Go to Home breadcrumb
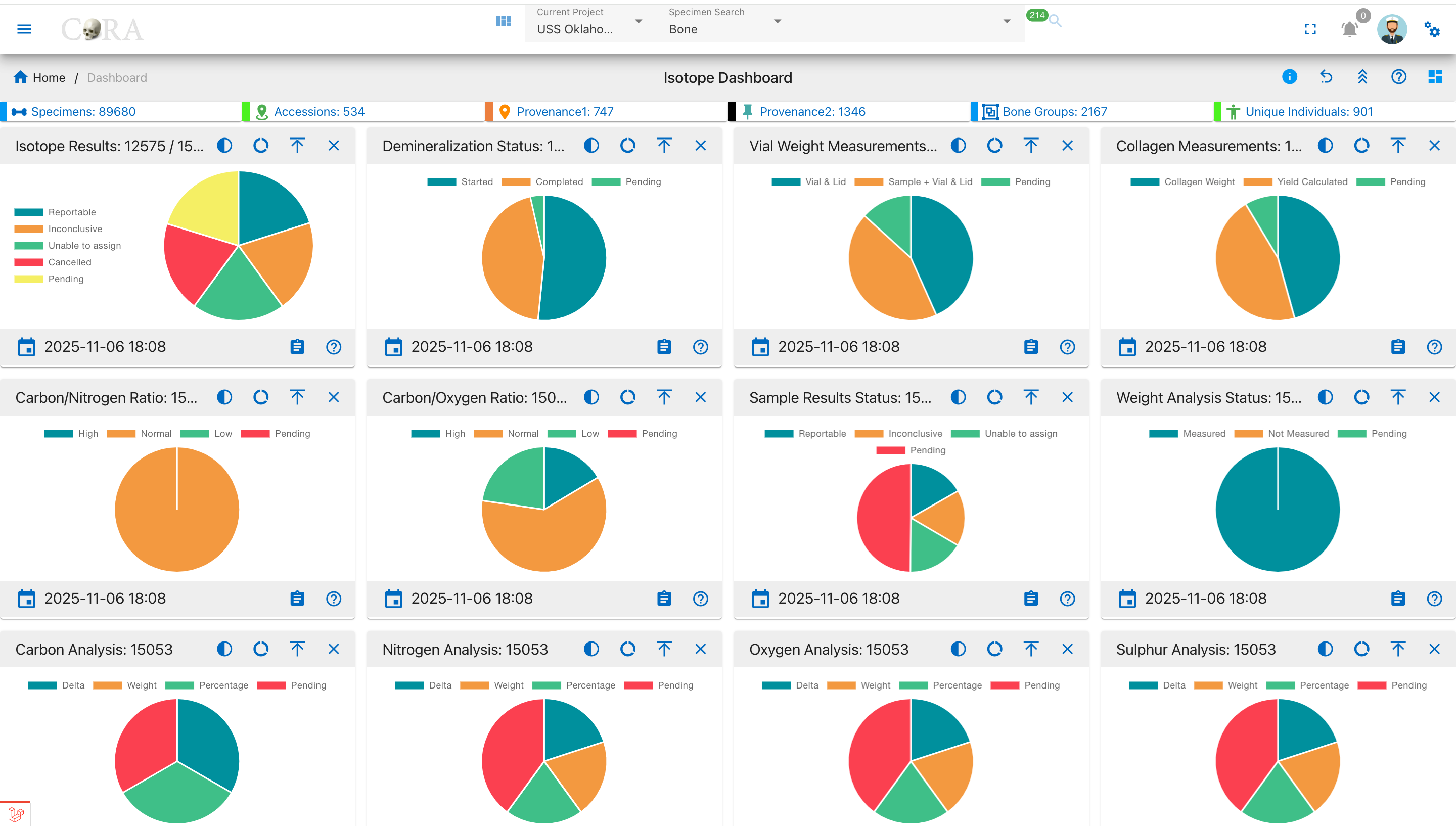The height and width of the screenshot is (826, 1456). click(x=39, y=77)
